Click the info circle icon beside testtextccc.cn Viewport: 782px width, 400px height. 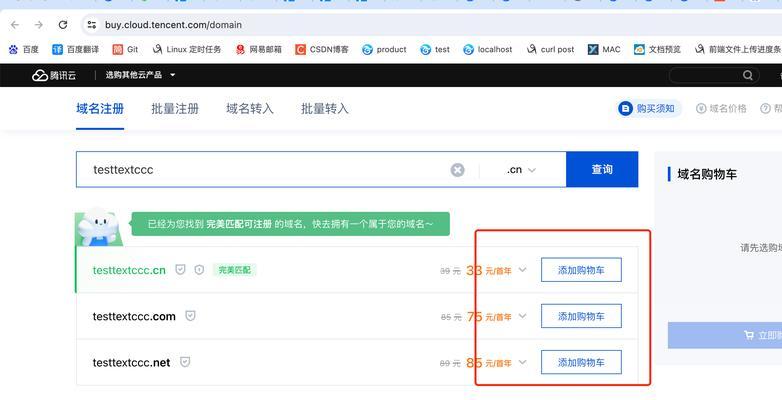pos(199,270)
